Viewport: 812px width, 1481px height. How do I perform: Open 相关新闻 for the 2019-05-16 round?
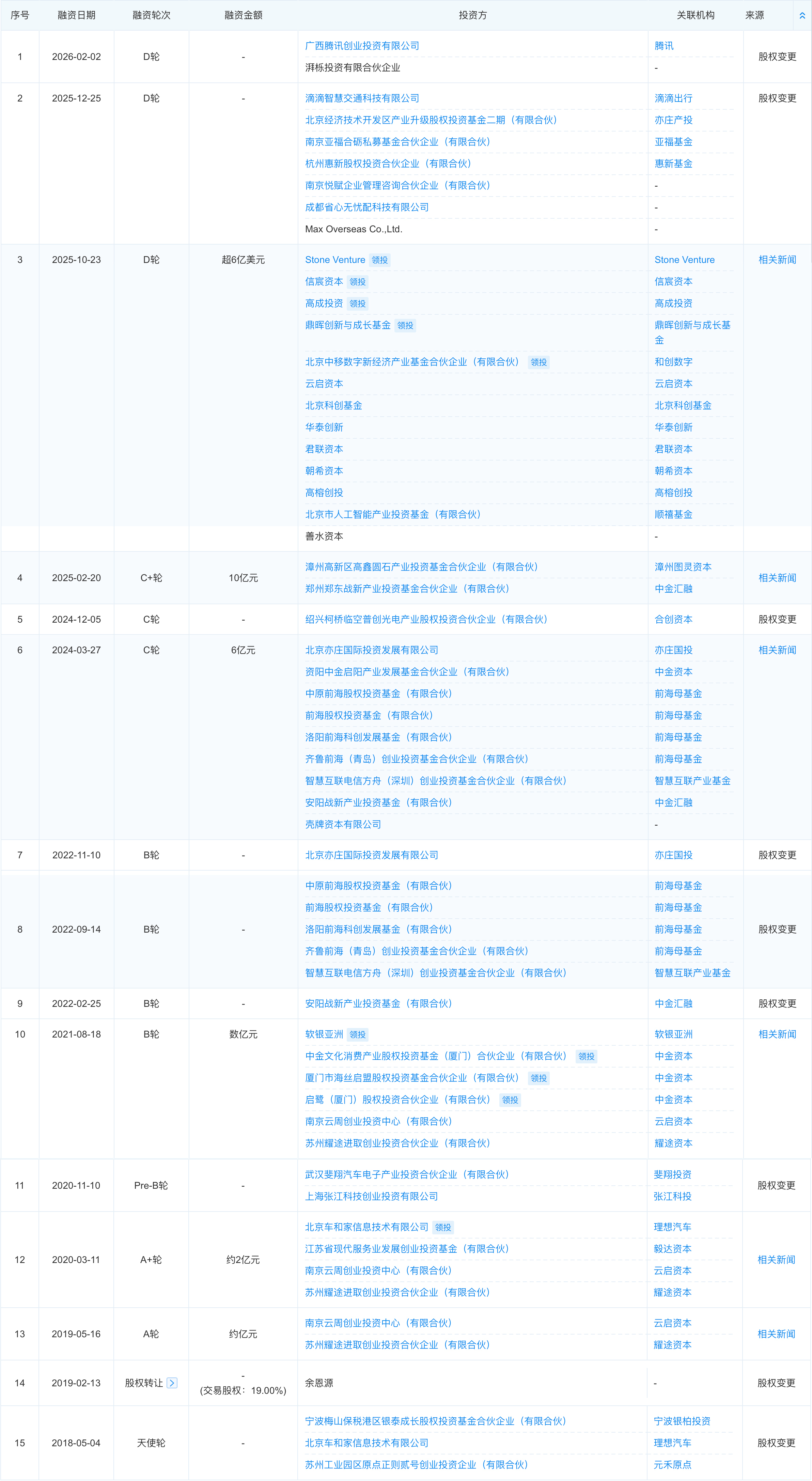(x=776, y=1334)
